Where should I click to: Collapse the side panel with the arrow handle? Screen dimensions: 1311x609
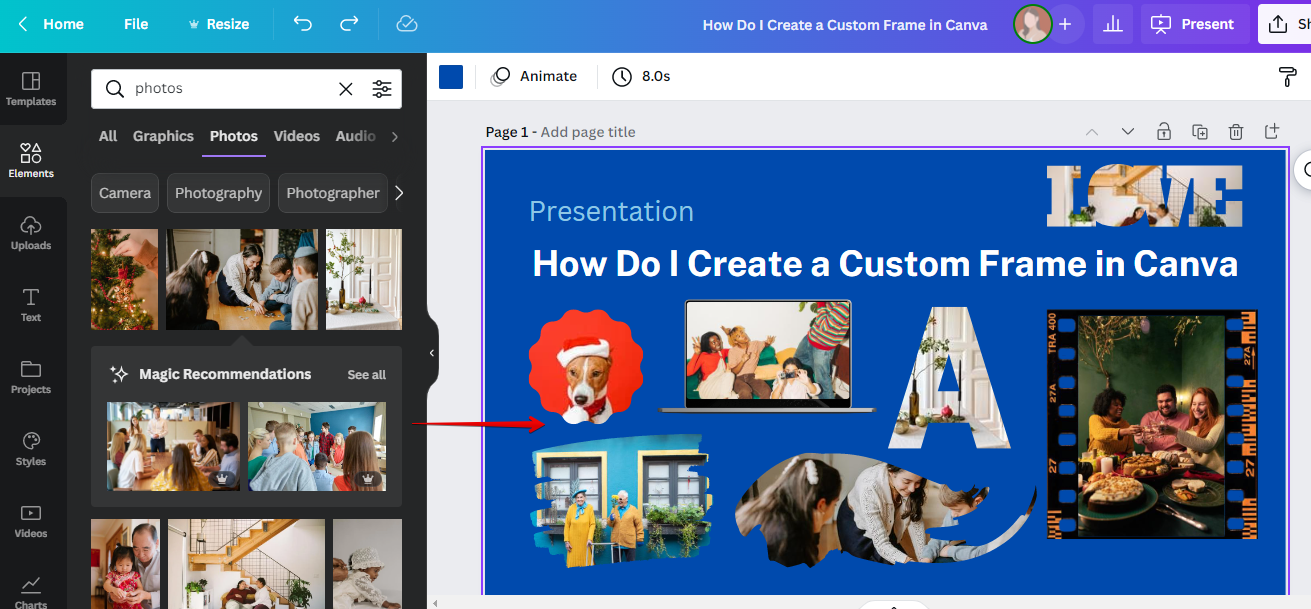[431, 352]
